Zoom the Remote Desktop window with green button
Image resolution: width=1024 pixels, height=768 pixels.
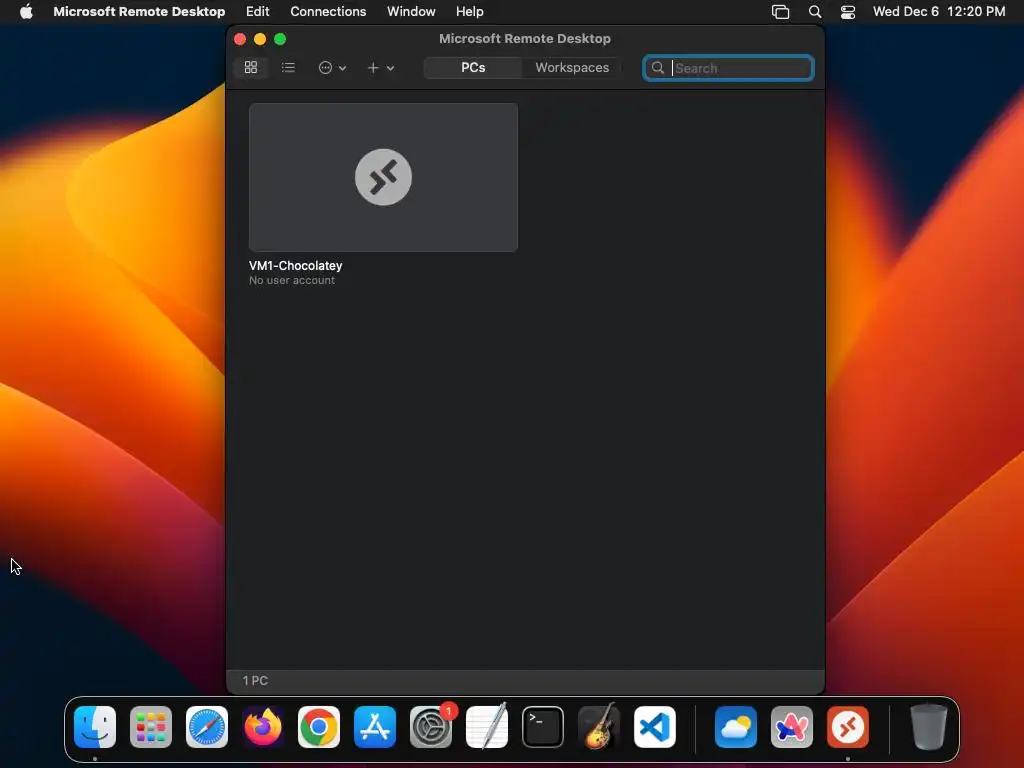280,39
